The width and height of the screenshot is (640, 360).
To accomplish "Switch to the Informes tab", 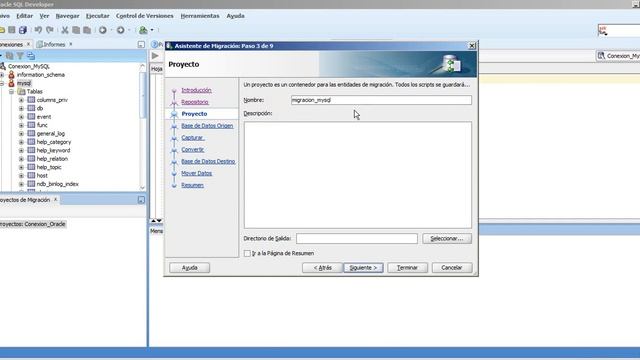I will 54,44.
